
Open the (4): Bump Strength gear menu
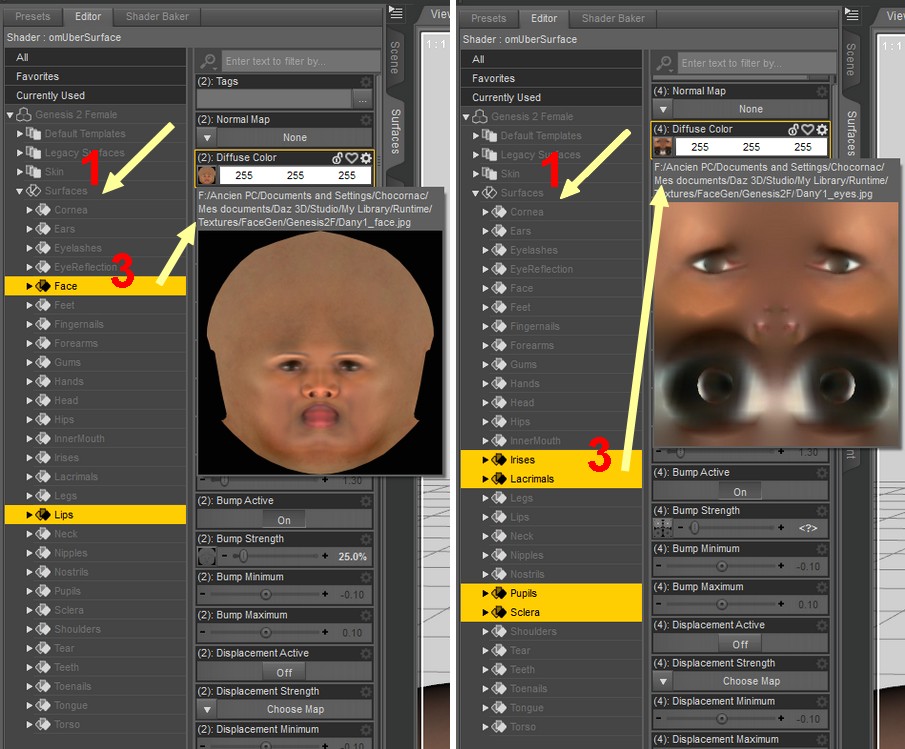822,511
